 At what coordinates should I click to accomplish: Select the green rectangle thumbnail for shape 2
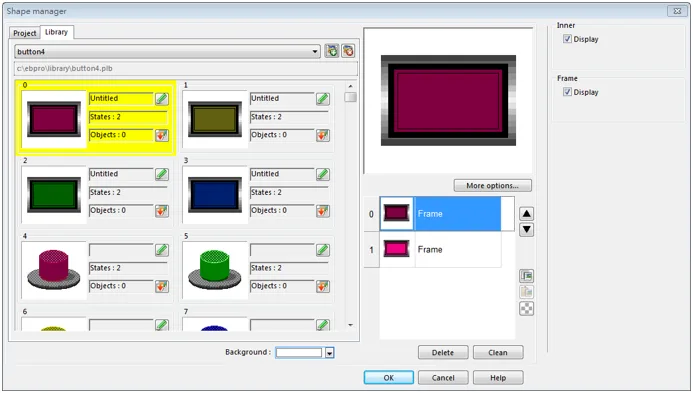coord(54,195)
